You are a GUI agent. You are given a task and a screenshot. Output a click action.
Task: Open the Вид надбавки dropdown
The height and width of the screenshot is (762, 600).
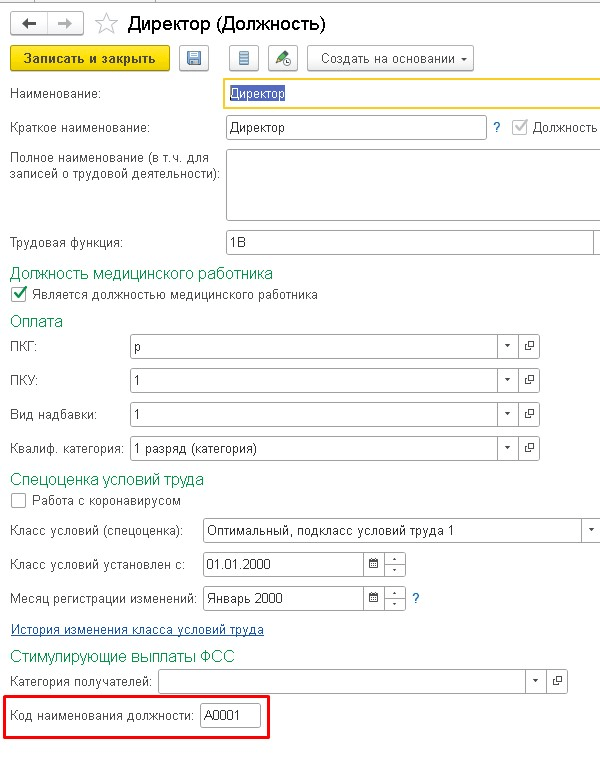pos(508,414)
